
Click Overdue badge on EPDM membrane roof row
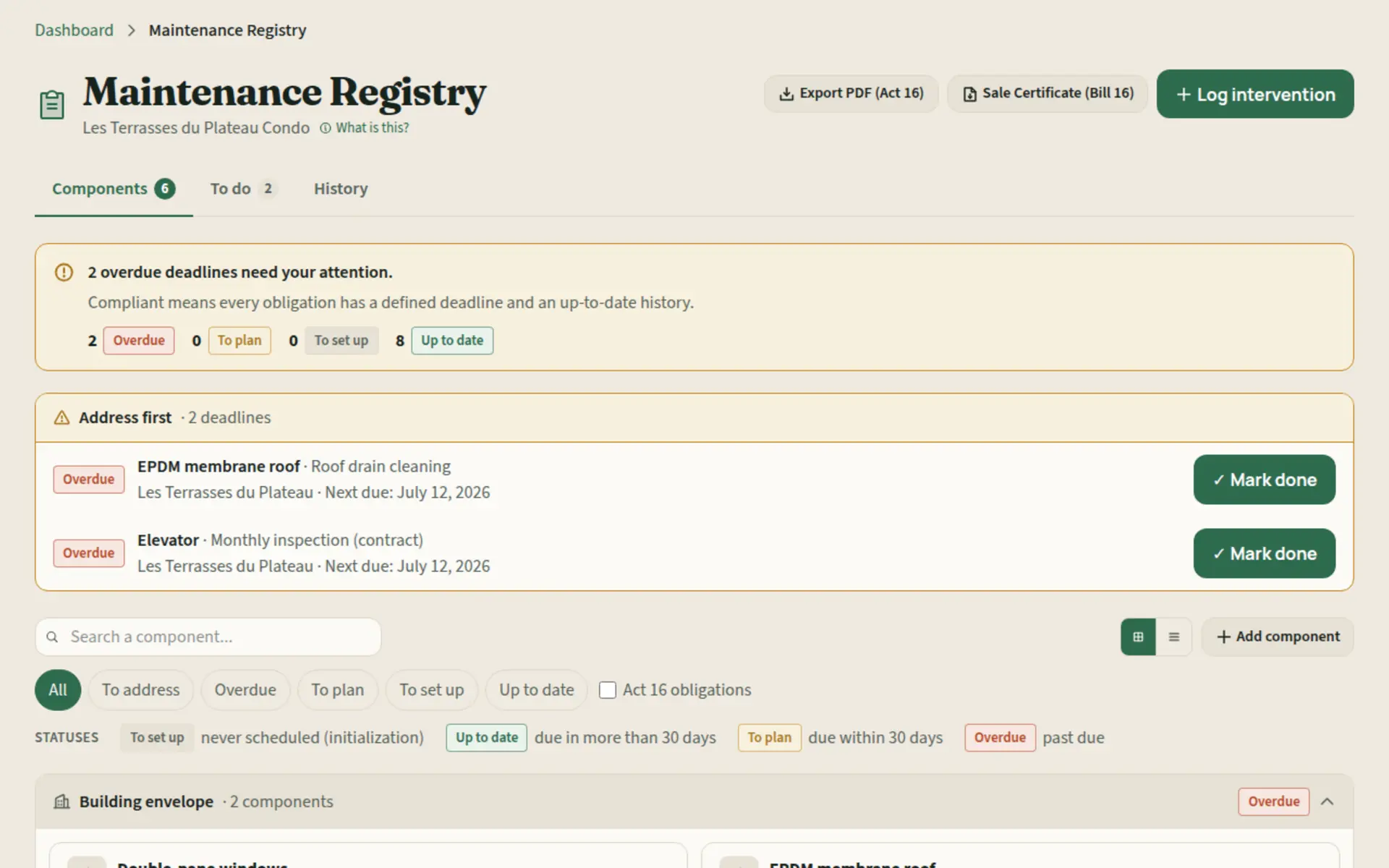click(89, 480)
